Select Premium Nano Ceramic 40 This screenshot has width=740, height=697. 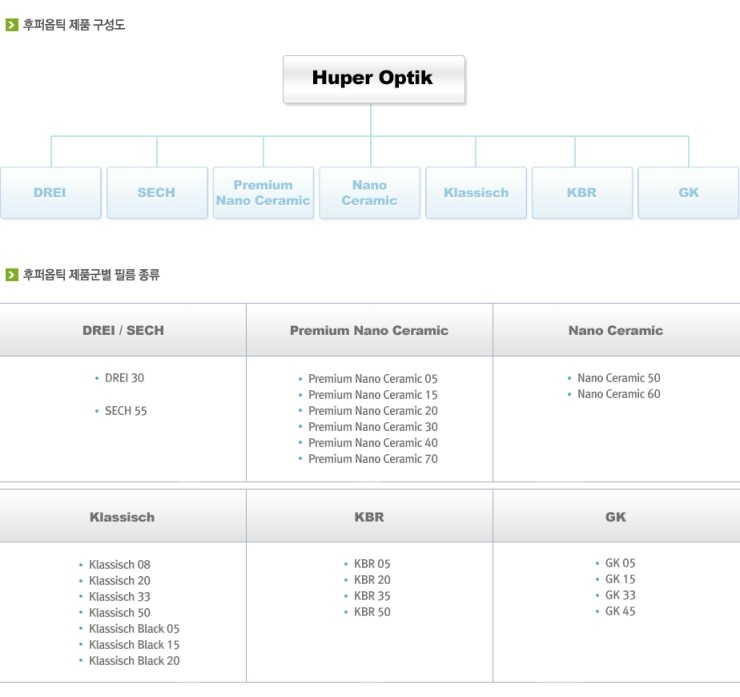click(x=373, y=443)
